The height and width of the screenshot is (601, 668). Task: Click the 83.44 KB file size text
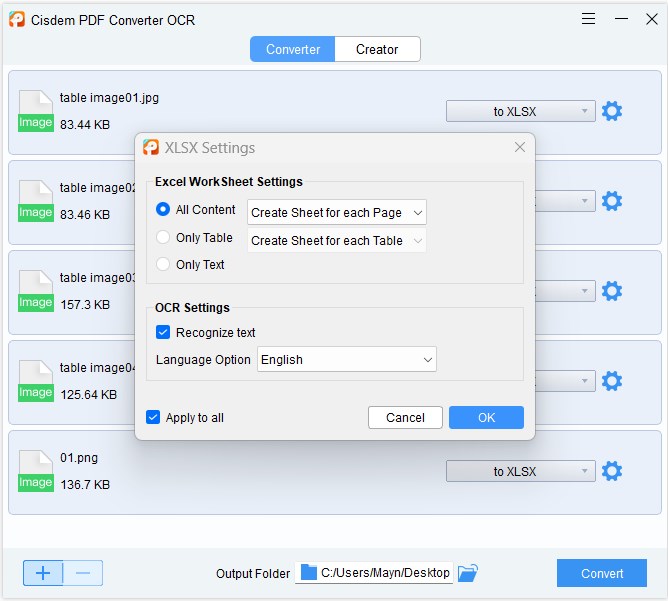click(85, 125)
